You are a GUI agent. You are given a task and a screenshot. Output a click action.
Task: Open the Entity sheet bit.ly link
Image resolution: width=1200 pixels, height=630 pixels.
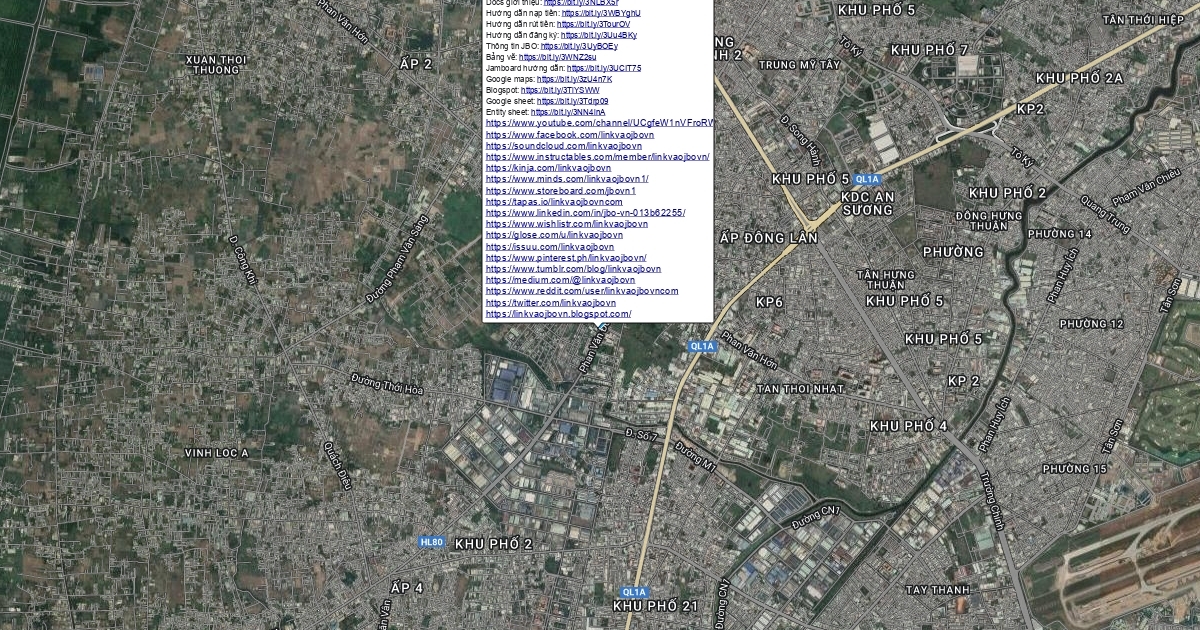tap(568, 112)
